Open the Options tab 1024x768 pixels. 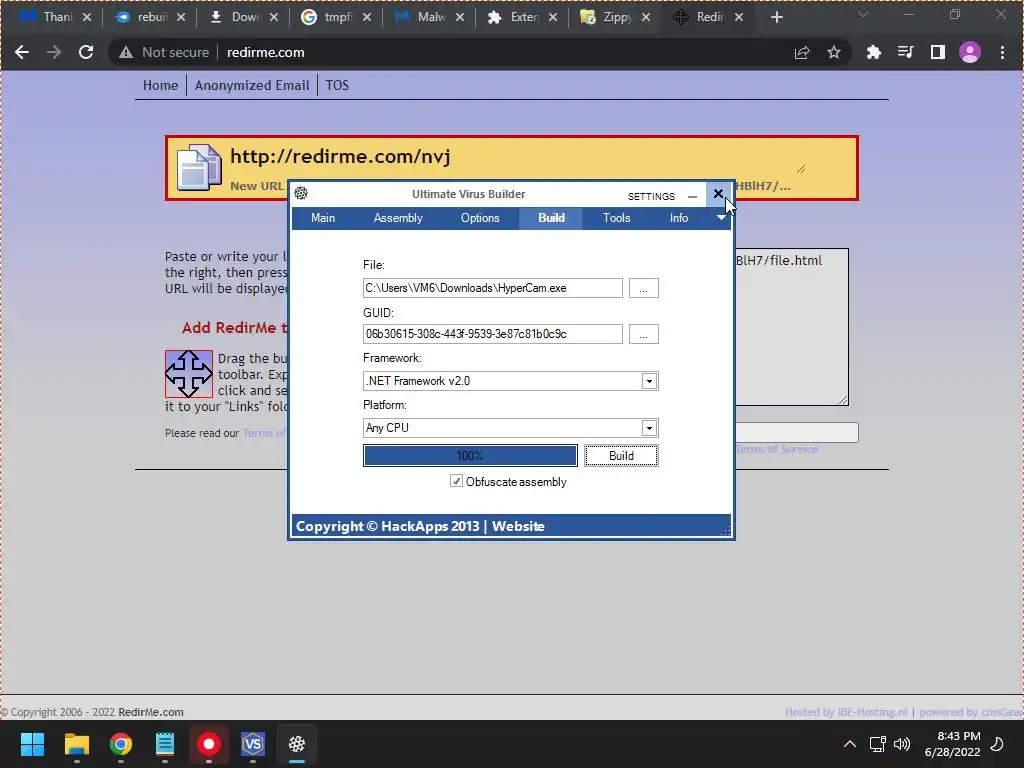pyautogui.click(x=480, y=218)
